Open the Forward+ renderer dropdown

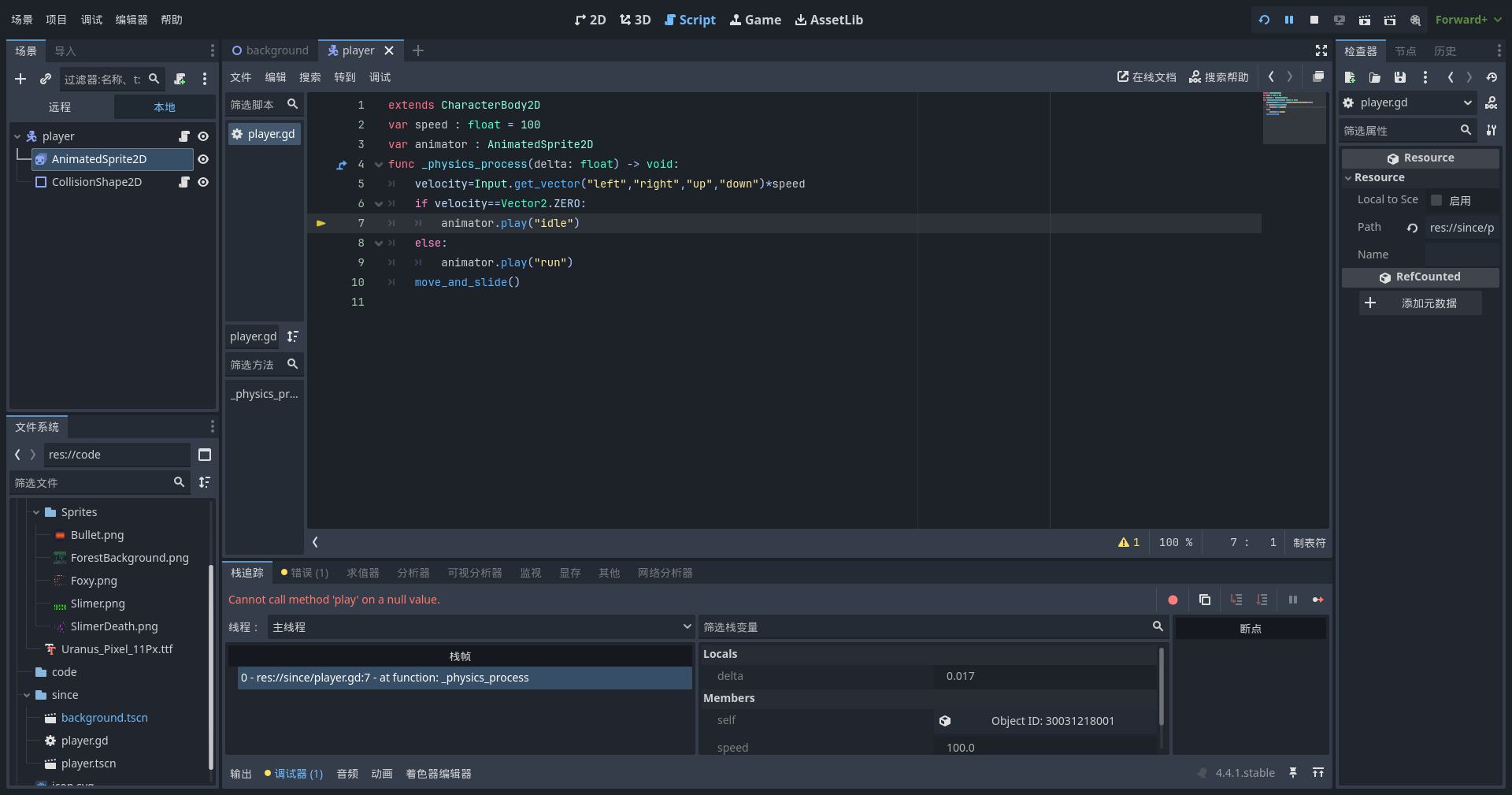click(1468, 20)
